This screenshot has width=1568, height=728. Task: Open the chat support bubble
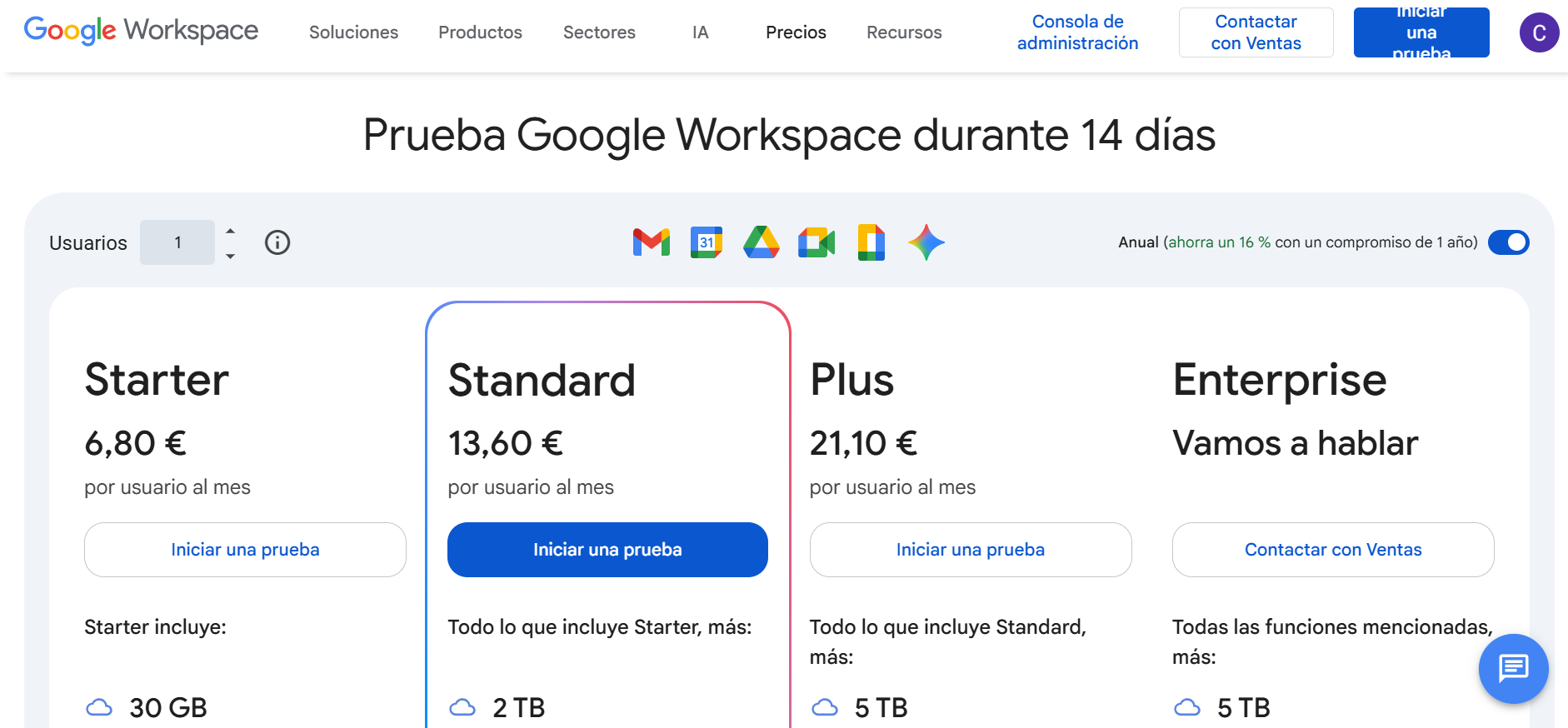(1513, 669)
